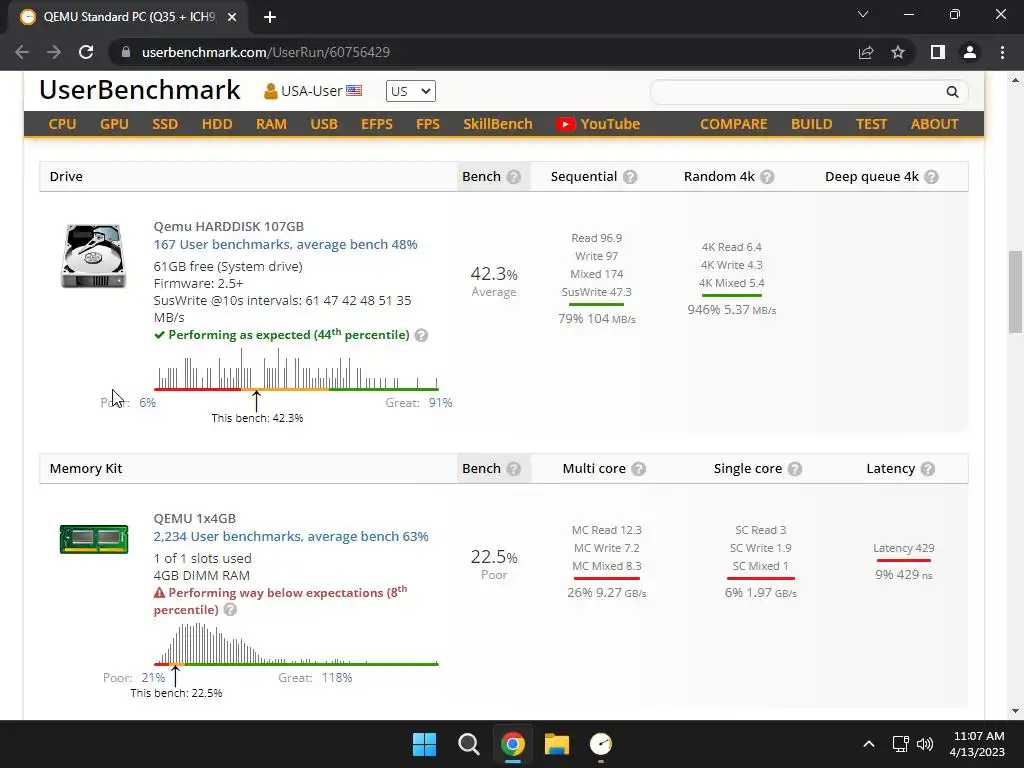Open the Chrome three-dot menu
The width and height of the screenshot is (1024, 768).
pos(1002,52)
